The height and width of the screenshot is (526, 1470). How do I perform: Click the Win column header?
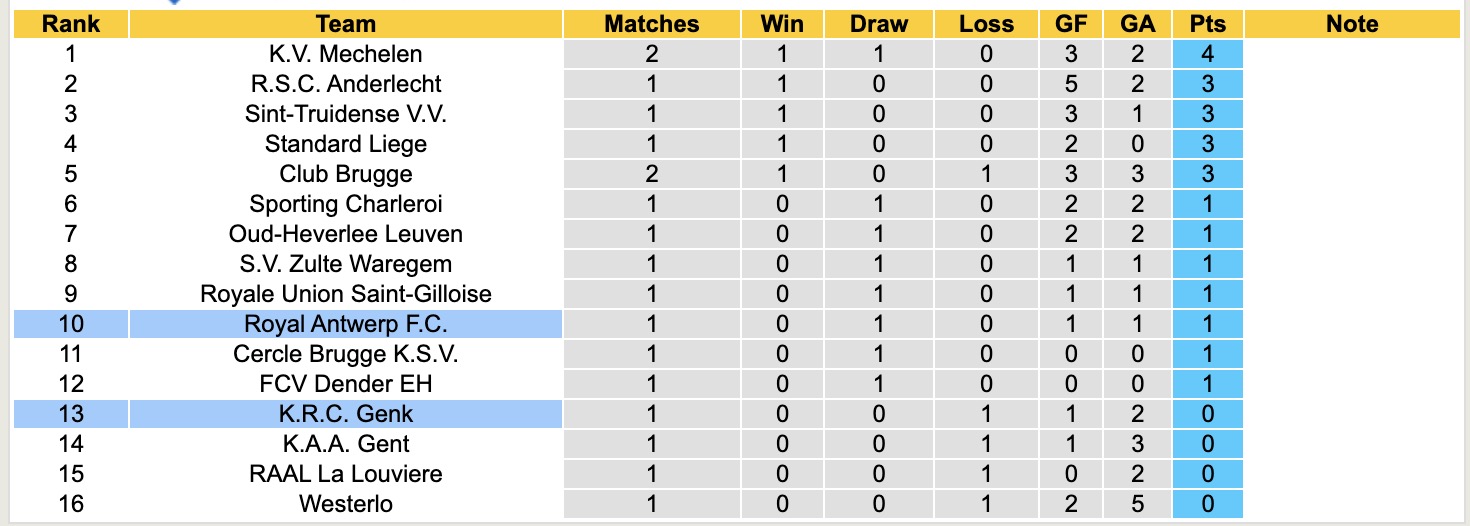pyautogui.click(x=782, y=24)
